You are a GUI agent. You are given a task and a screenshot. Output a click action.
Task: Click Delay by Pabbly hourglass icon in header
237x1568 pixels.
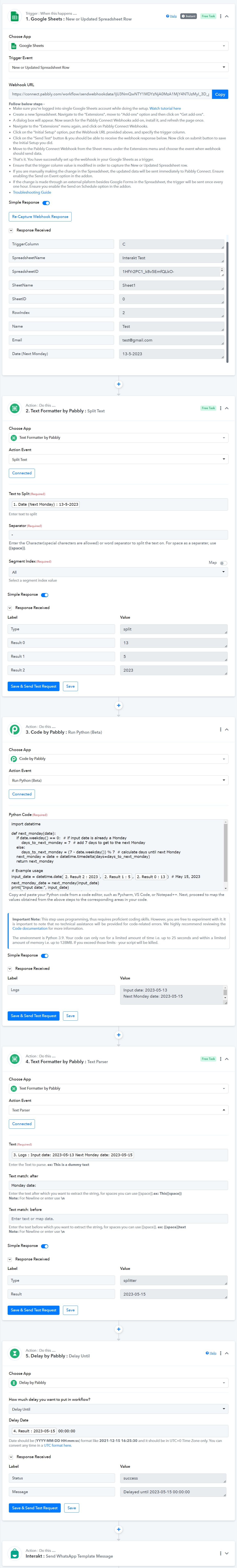click(x=15, y=1353)
